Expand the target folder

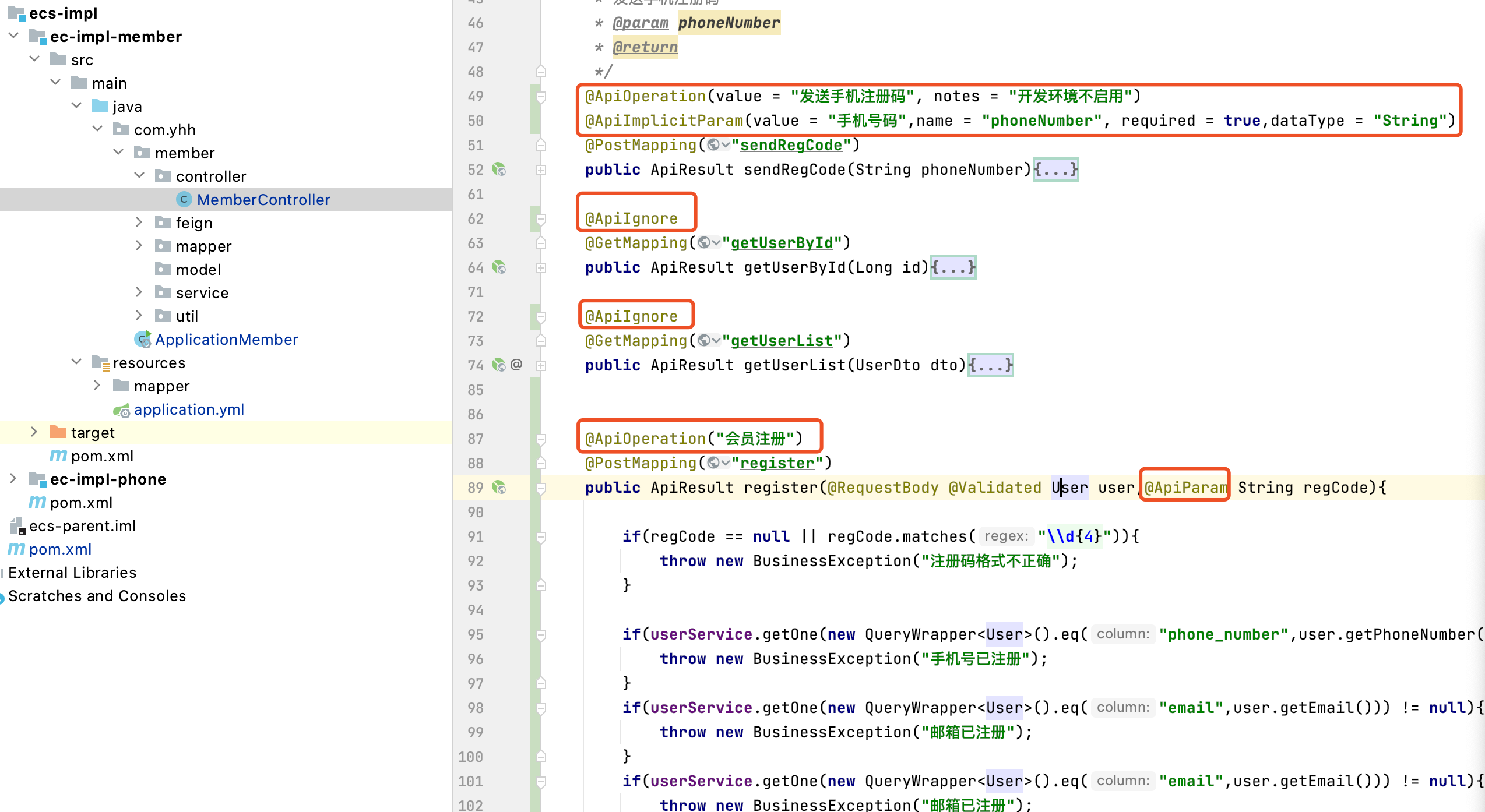click(x=34, y=432)
